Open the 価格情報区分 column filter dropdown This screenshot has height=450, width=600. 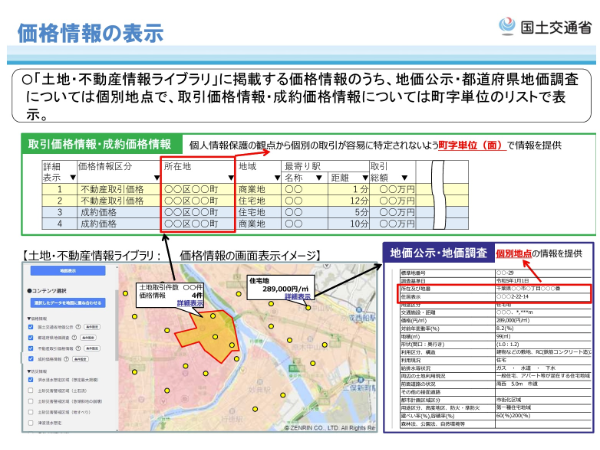153,179
